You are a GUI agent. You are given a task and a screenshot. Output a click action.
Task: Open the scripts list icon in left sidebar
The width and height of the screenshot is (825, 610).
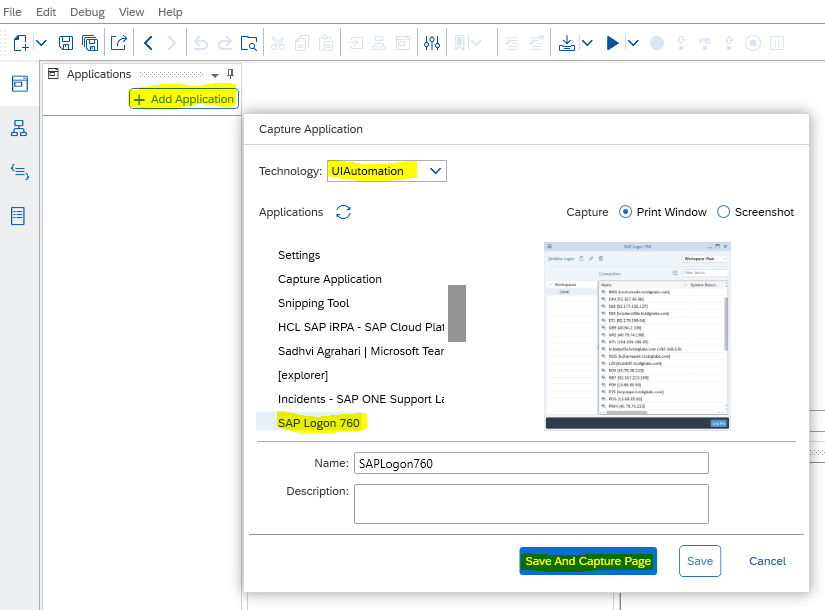tap(19, 172)
